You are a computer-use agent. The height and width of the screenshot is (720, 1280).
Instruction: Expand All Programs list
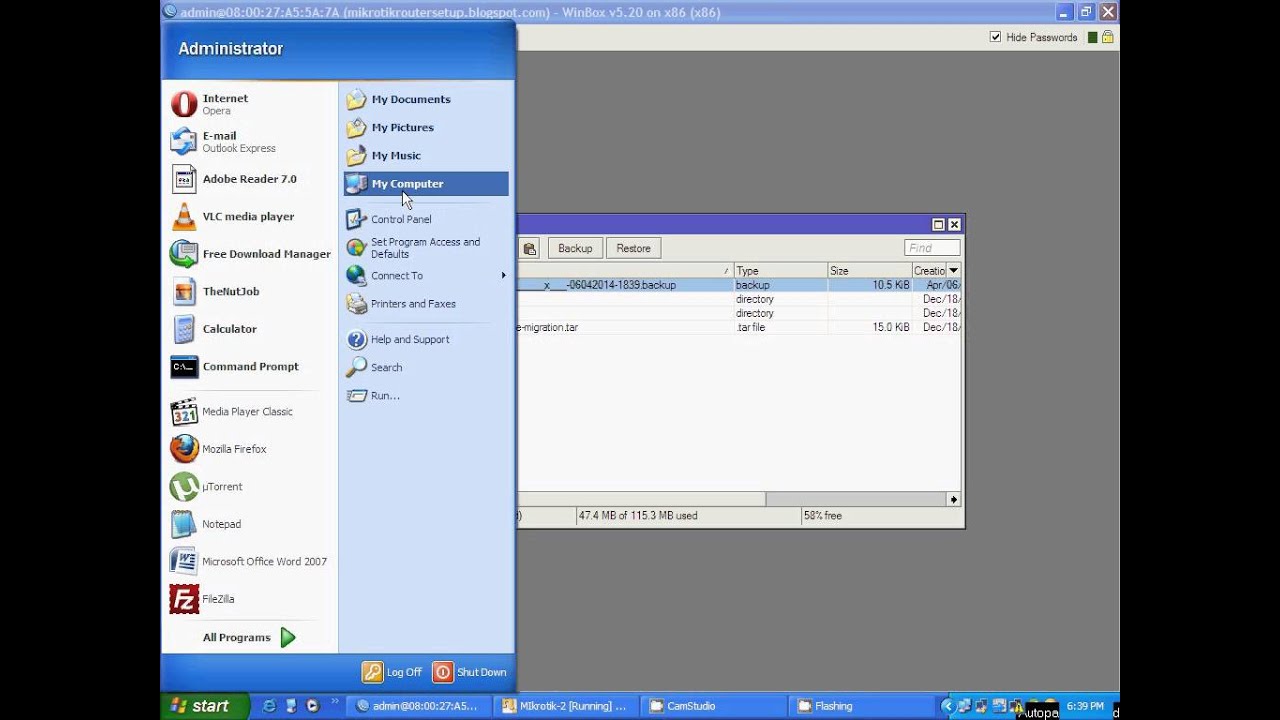pyautogui.click(x=250, y=637)
